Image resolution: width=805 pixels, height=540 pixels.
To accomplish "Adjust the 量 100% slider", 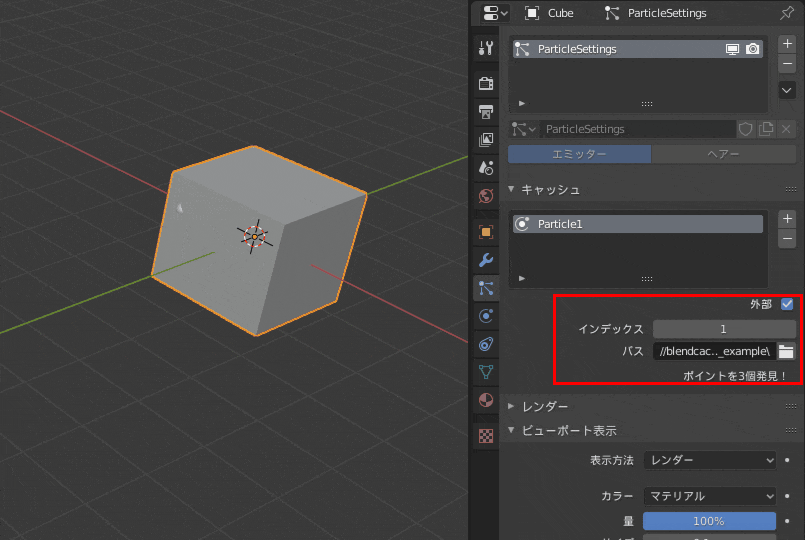I will (x=710, y=521).
